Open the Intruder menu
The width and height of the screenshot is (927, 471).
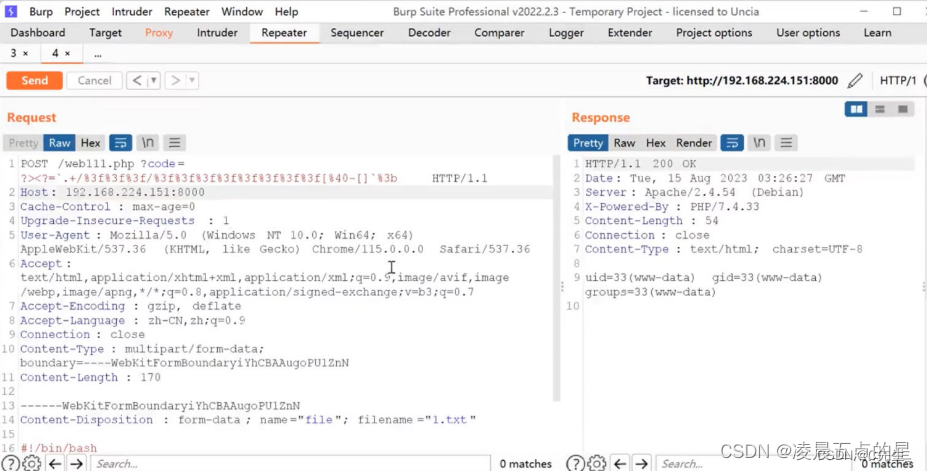pos(131,11)
